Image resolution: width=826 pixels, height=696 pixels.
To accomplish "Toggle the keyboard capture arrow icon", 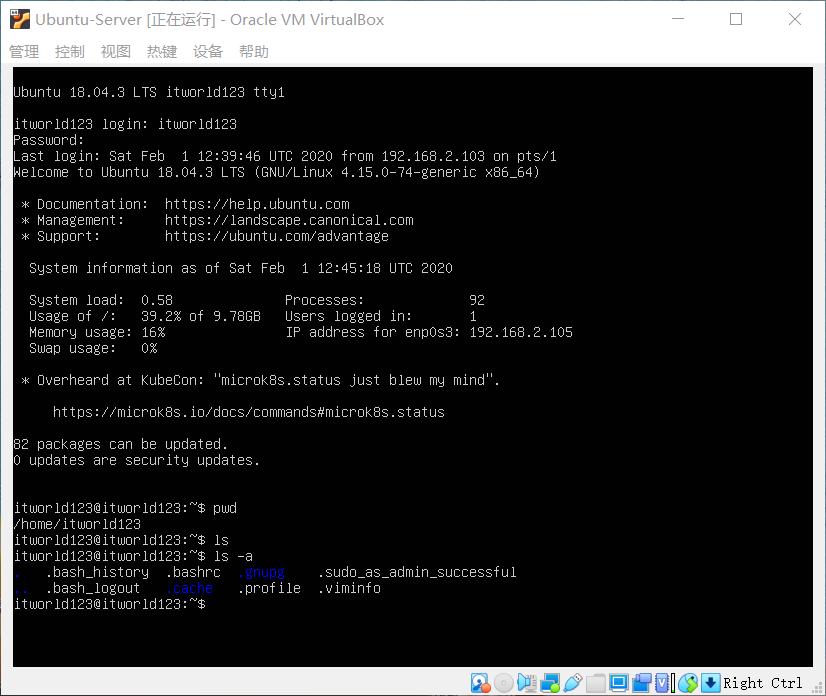I will (x=710, y=682).
